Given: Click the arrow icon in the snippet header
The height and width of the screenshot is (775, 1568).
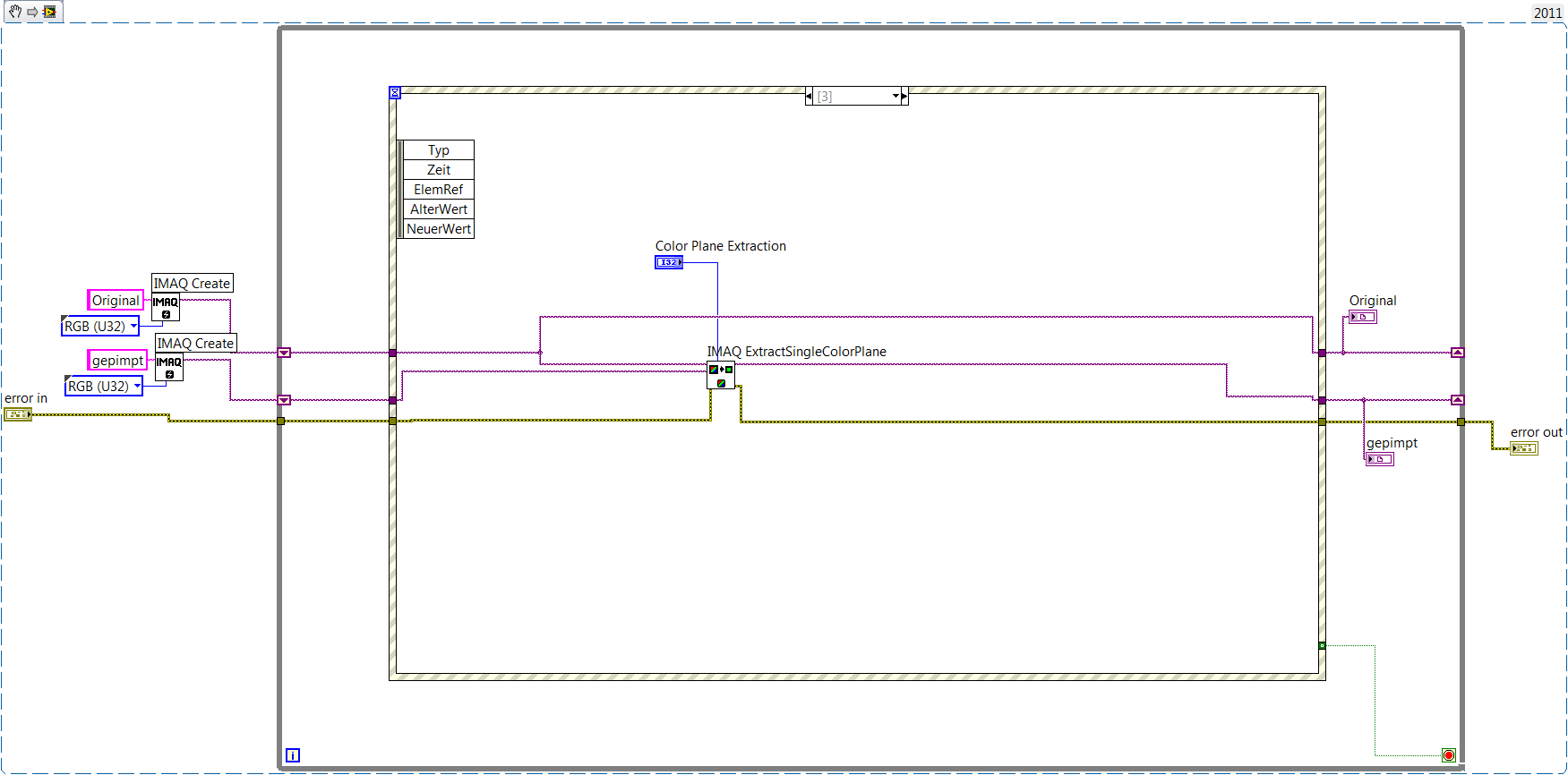Looking at the screenshot, I should [x=32, y=12].
